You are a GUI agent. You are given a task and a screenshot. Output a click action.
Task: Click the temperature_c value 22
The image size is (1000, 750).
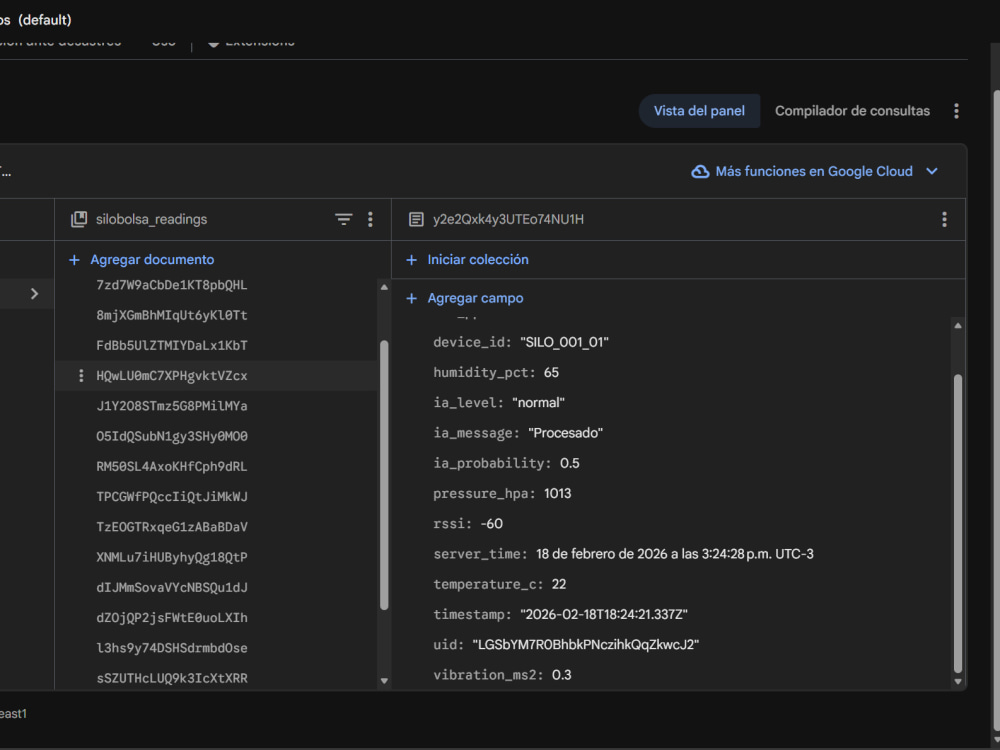[x=559, y=584]
